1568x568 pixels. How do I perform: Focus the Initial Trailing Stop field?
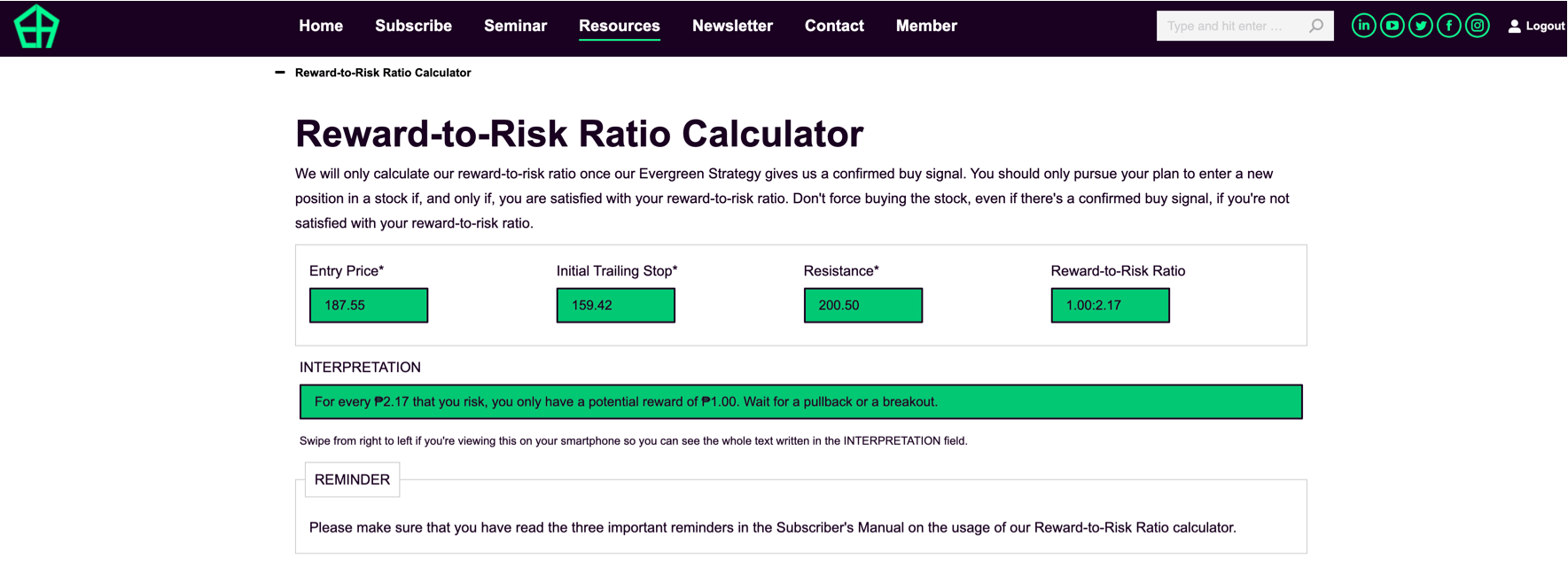pos(616,305)
